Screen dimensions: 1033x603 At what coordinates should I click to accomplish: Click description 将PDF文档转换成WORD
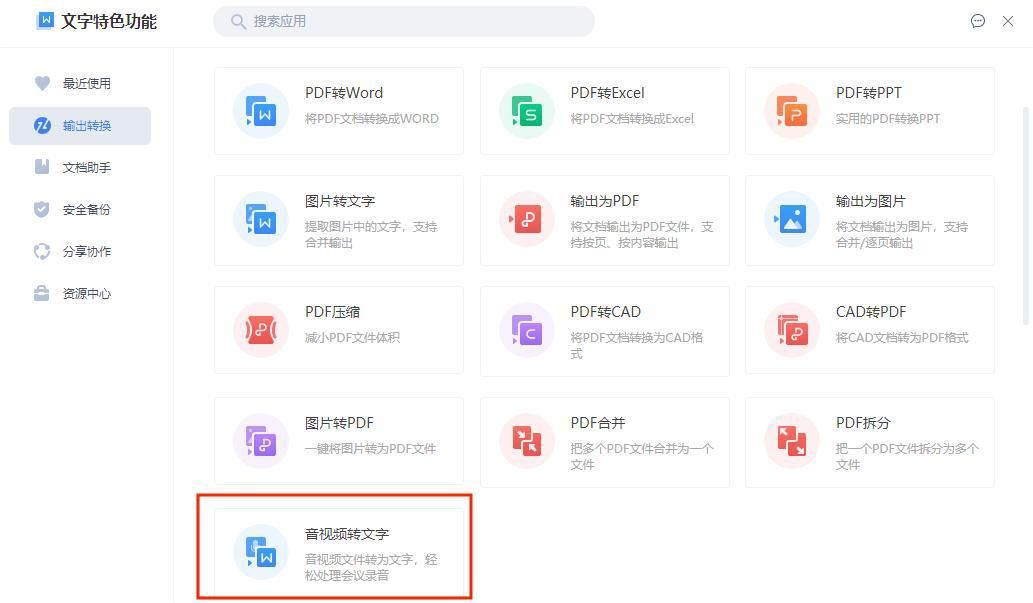tap(372, 119)
